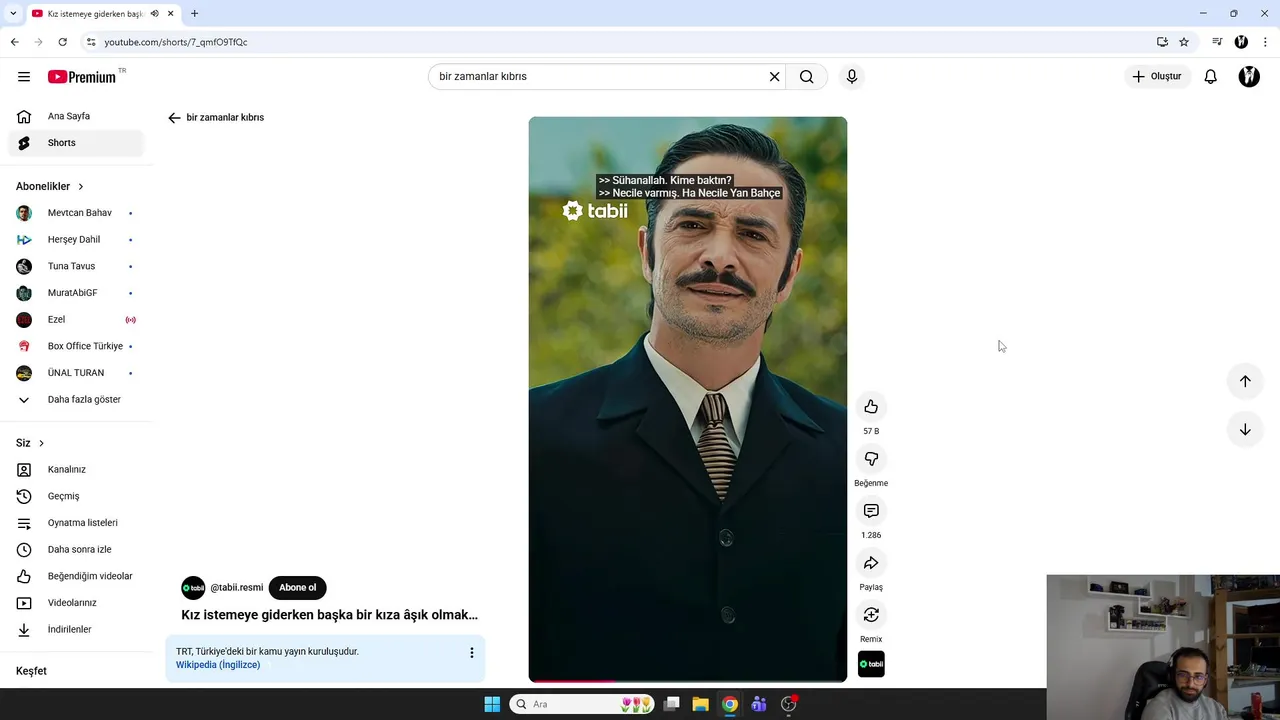This screenshot has height=720, width=1280.
Task: Open Beğendiğim videolar list
Action: pos(76,576)
